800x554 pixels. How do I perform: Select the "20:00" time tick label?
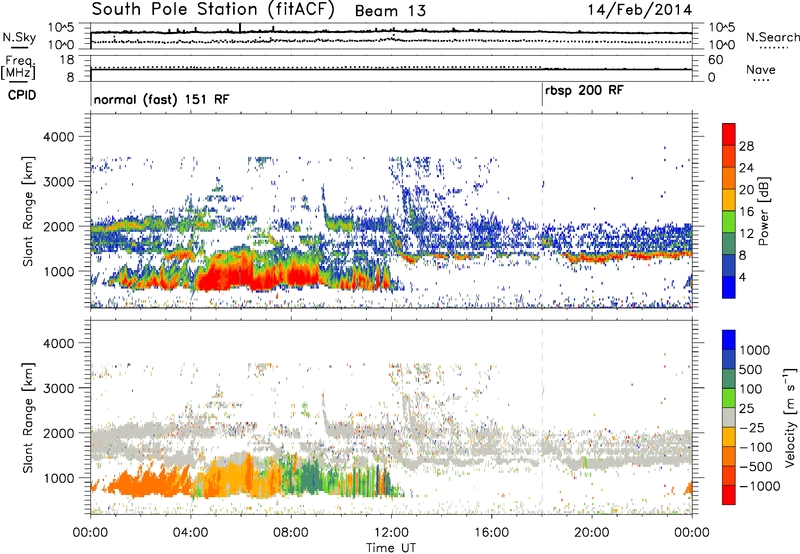[x=591, y=533]
